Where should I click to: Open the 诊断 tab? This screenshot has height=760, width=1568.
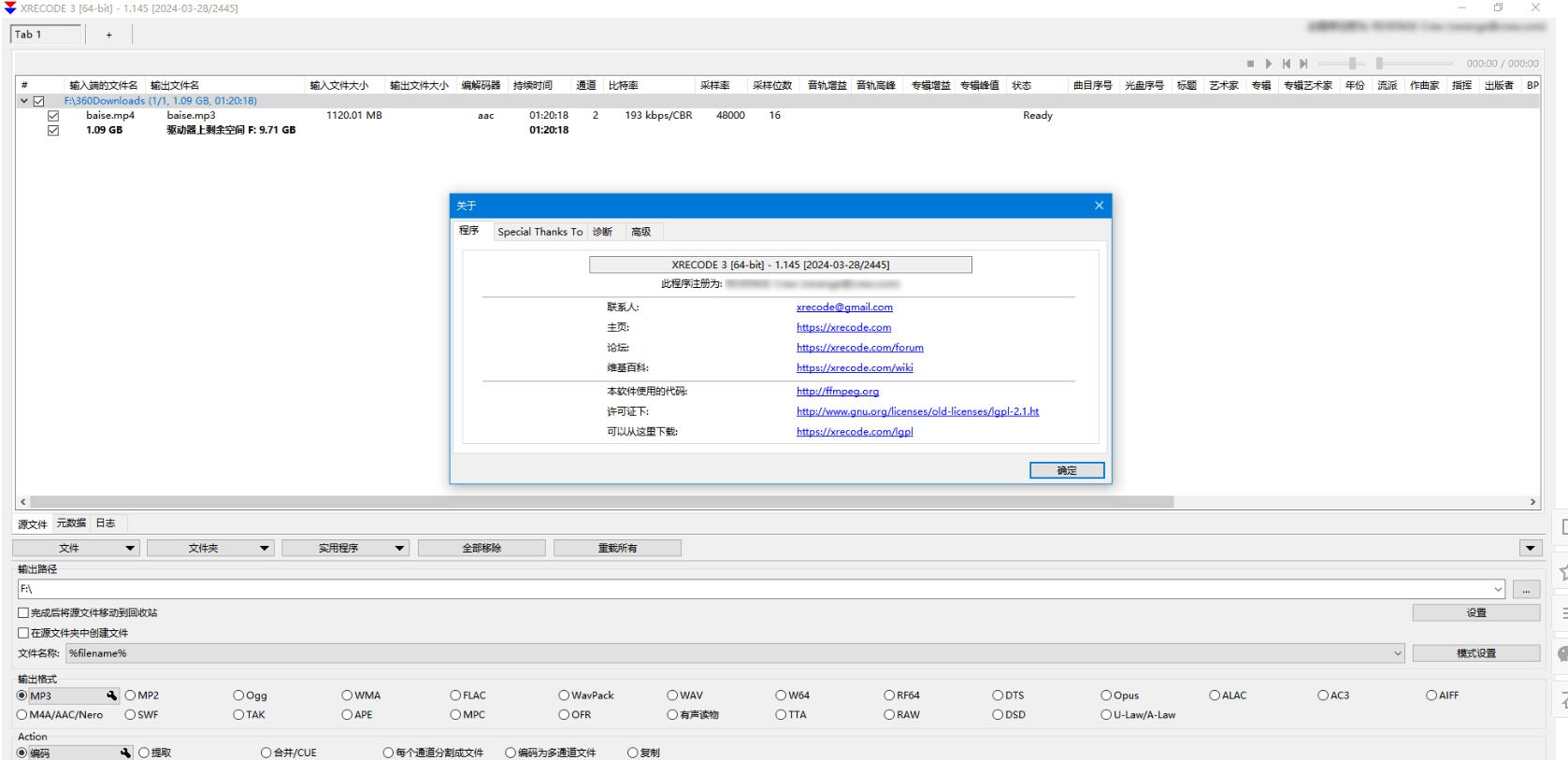pos(603,232)
